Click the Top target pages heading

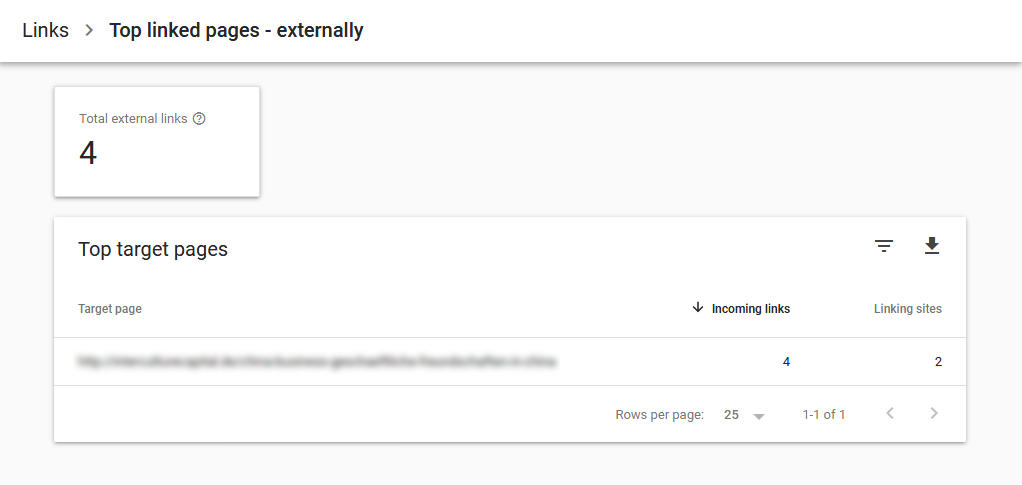pyautogui.click(x=153, y=249)
